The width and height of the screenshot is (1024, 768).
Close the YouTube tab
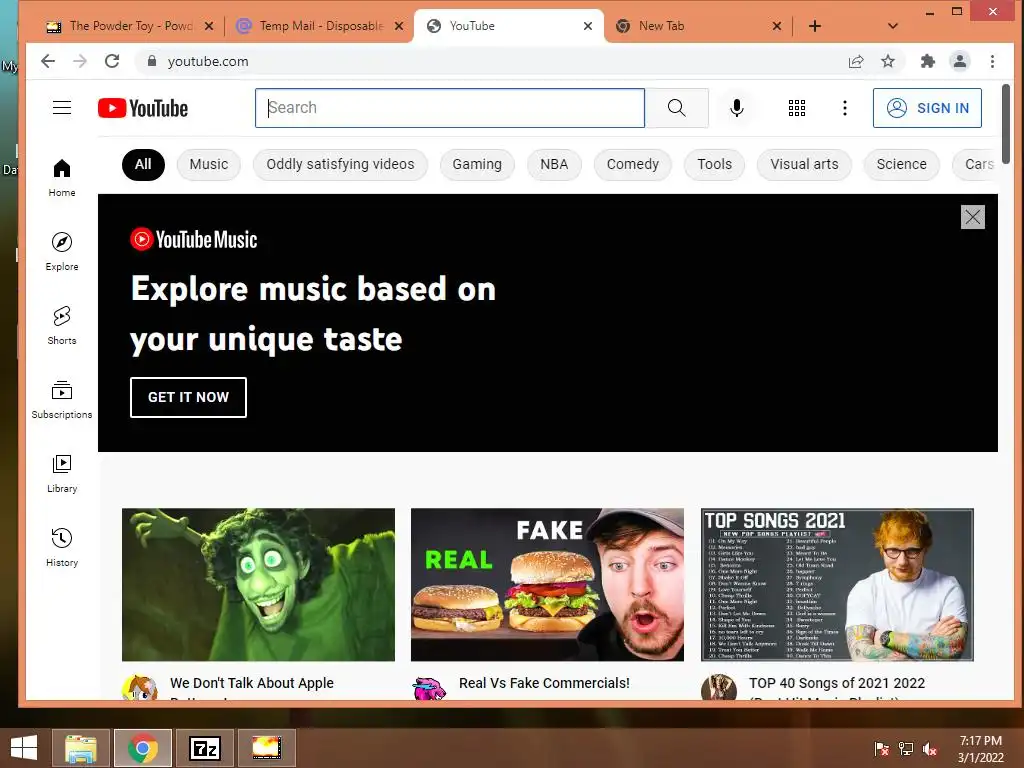(588, 26)
